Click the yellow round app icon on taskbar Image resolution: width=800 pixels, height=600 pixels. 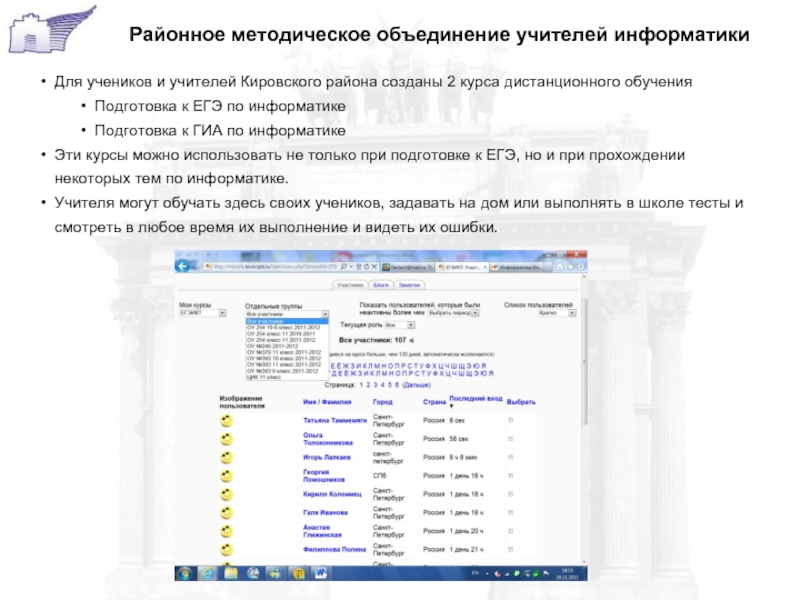[x=298, y=573]
